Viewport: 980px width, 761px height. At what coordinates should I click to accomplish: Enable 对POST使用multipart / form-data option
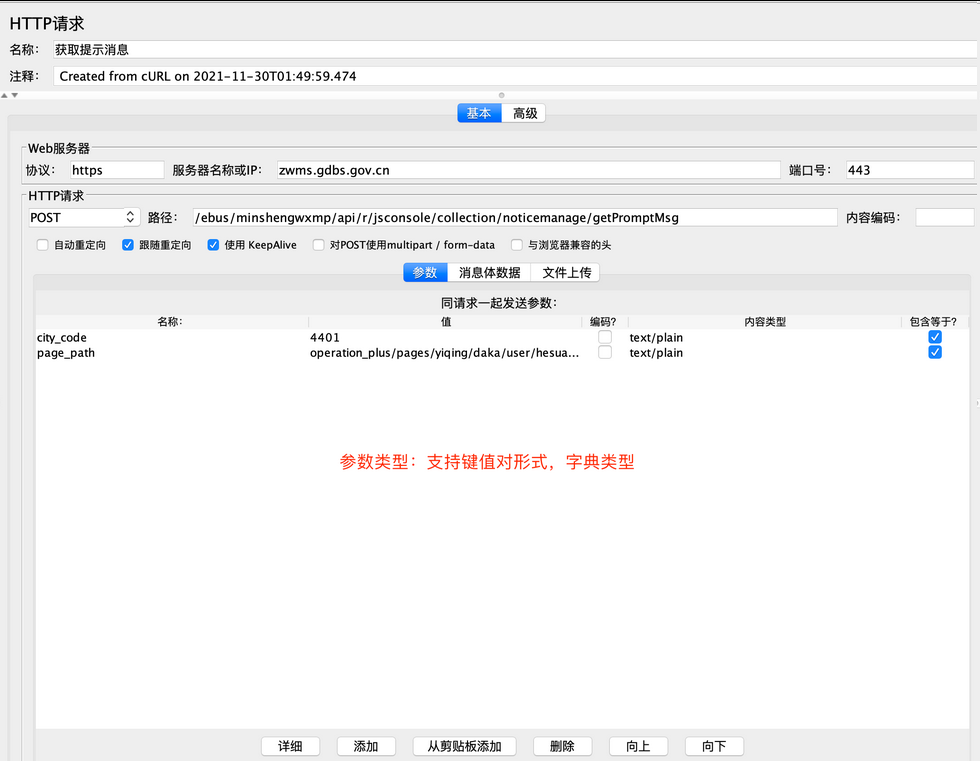(x=318, y=244)
